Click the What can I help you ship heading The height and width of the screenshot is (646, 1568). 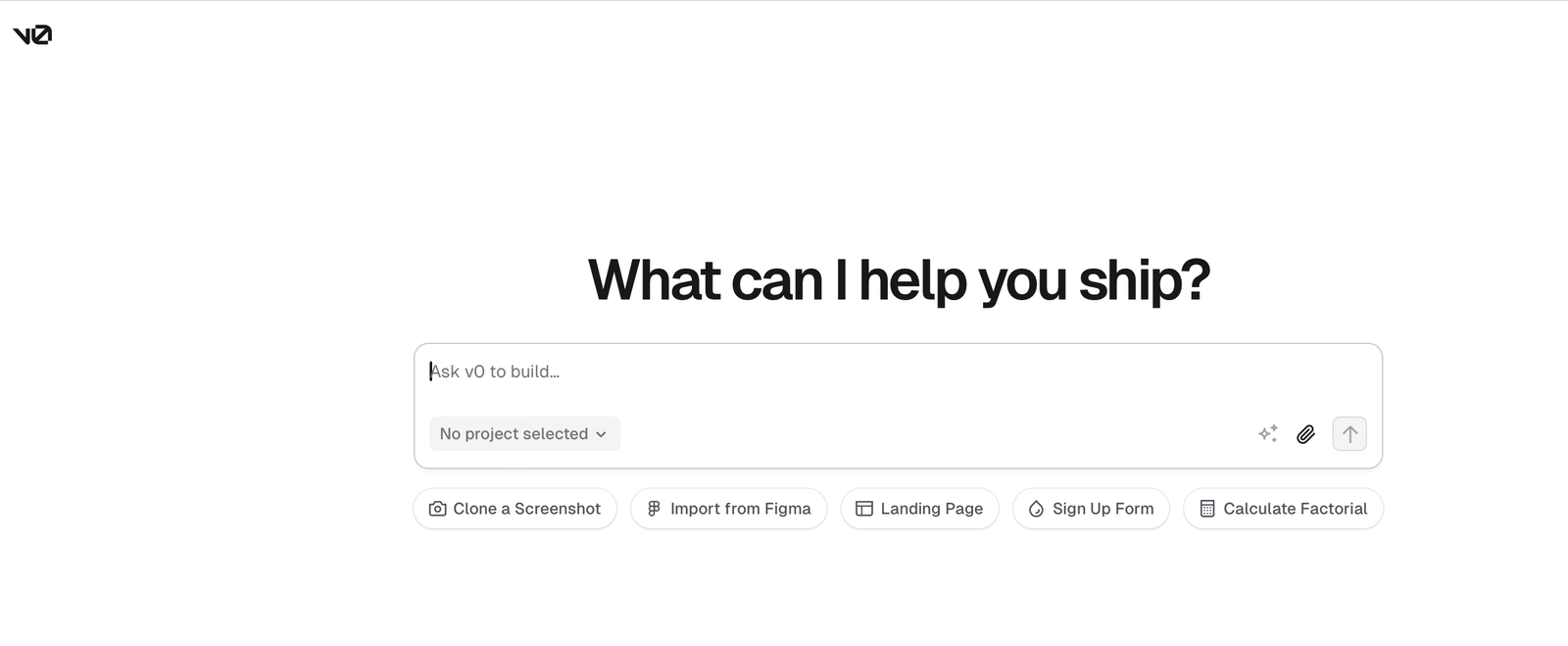(899, 280)
